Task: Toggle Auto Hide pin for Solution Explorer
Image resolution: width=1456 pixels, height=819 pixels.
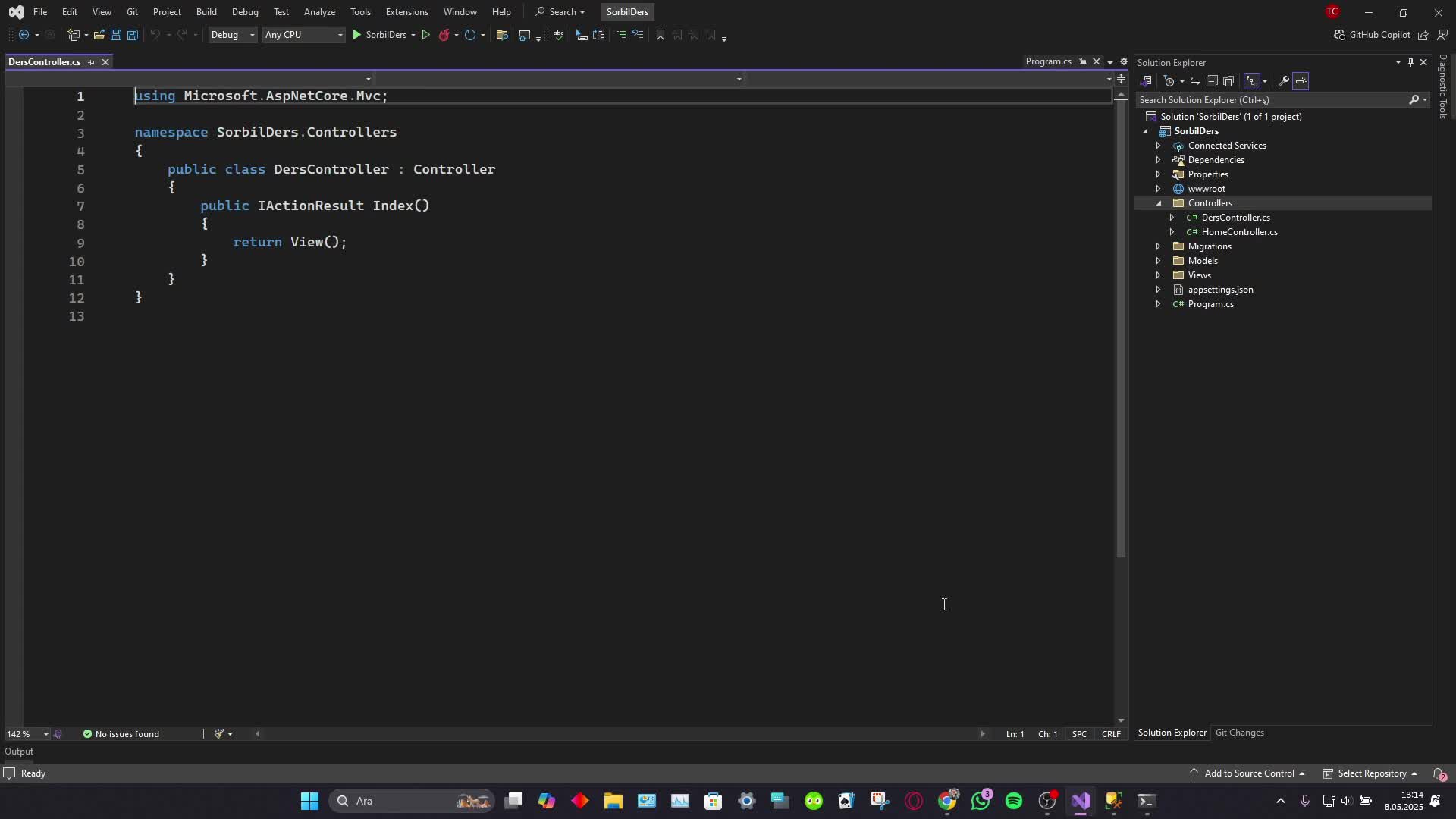Action: (1410, 62)
